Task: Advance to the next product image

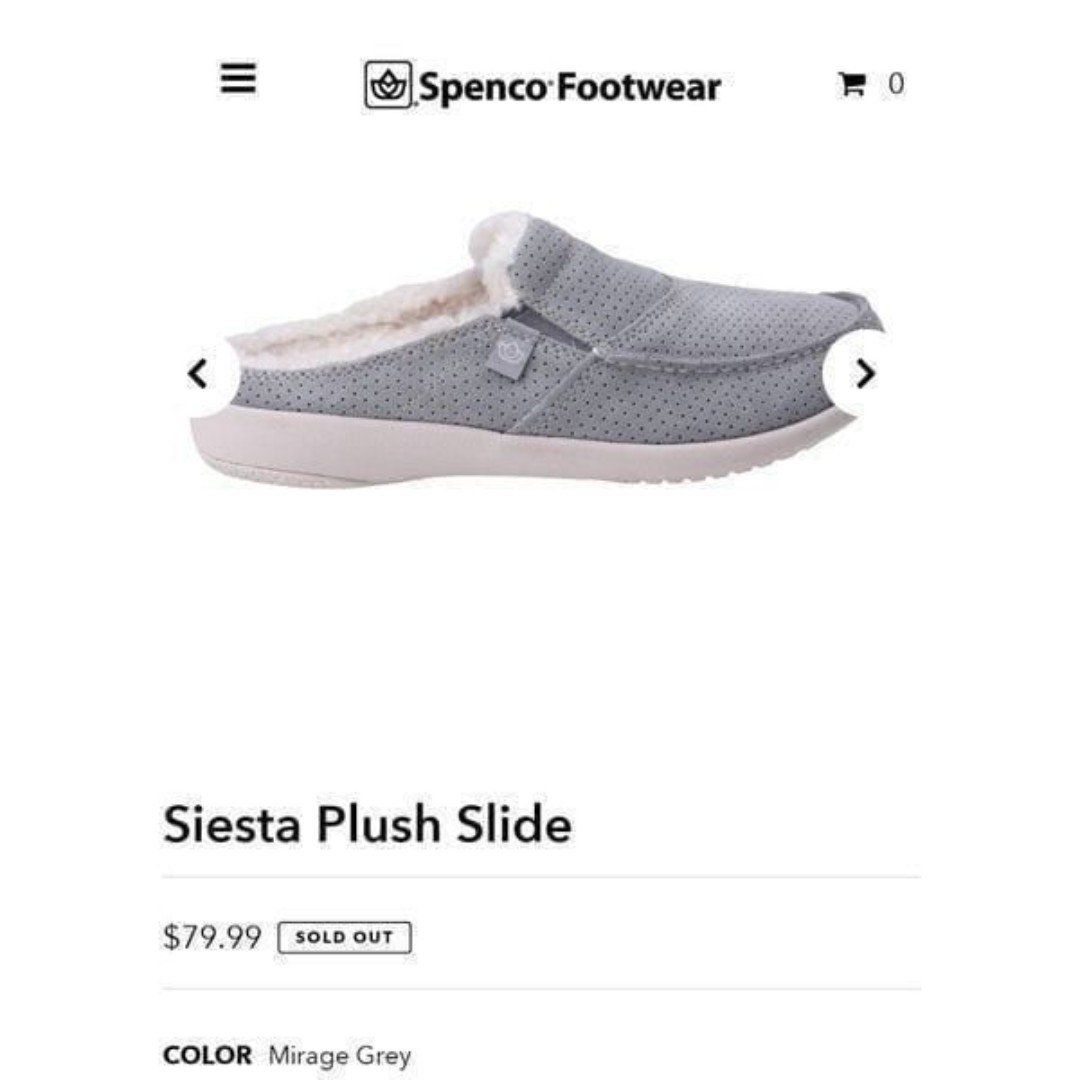Action: click(865, 374)
